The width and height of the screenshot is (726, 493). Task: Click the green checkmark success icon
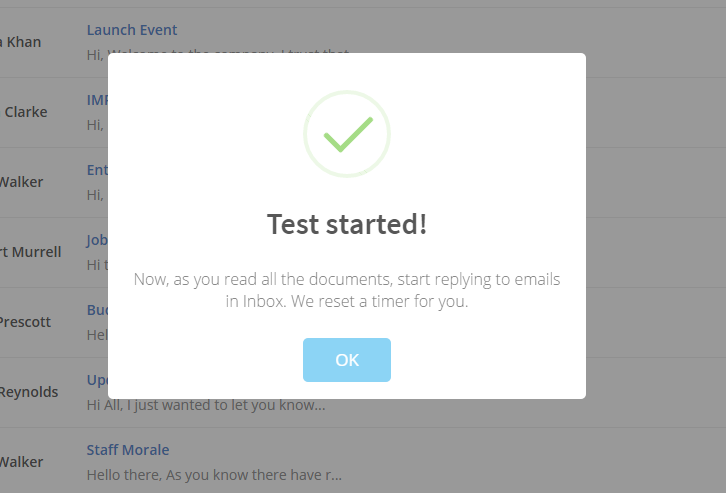[x=347, y=134]
